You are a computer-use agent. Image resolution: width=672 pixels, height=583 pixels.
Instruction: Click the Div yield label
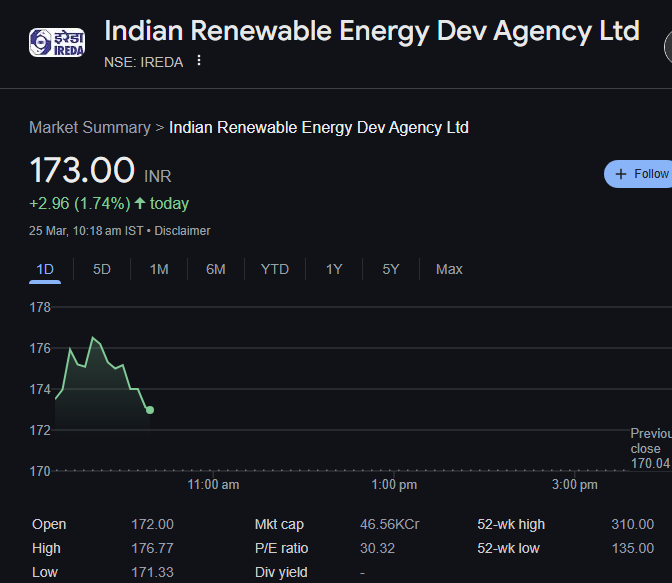[281, 572]
